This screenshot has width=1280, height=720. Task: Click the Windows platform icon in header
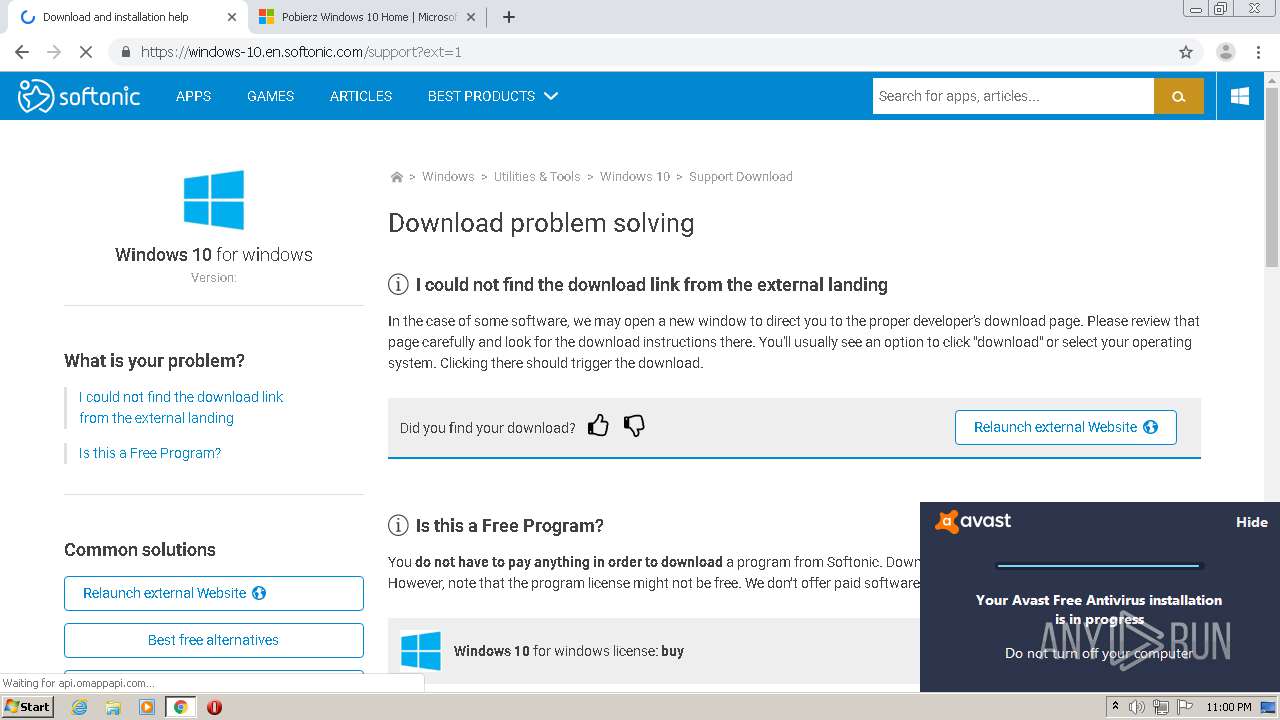pos(1240,96)
